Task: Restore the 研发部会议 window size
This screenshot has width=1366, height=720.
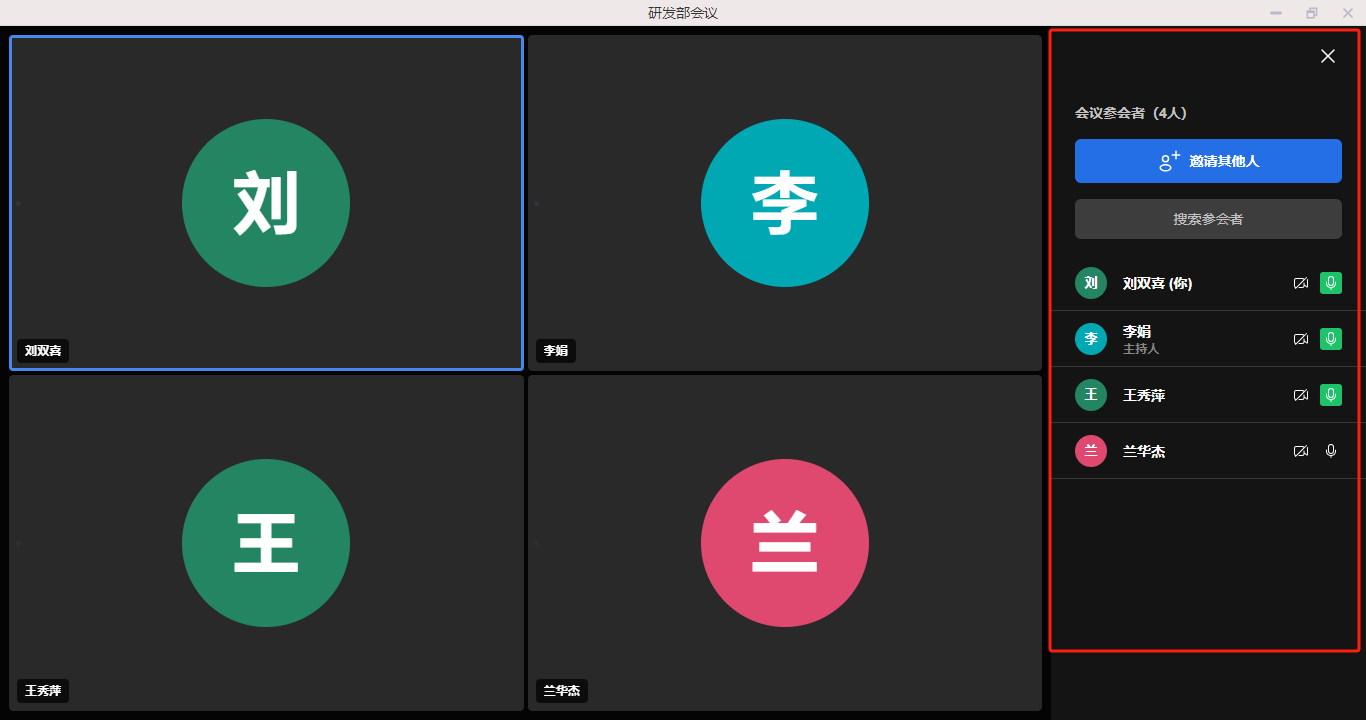Action: coord(1311,13)
